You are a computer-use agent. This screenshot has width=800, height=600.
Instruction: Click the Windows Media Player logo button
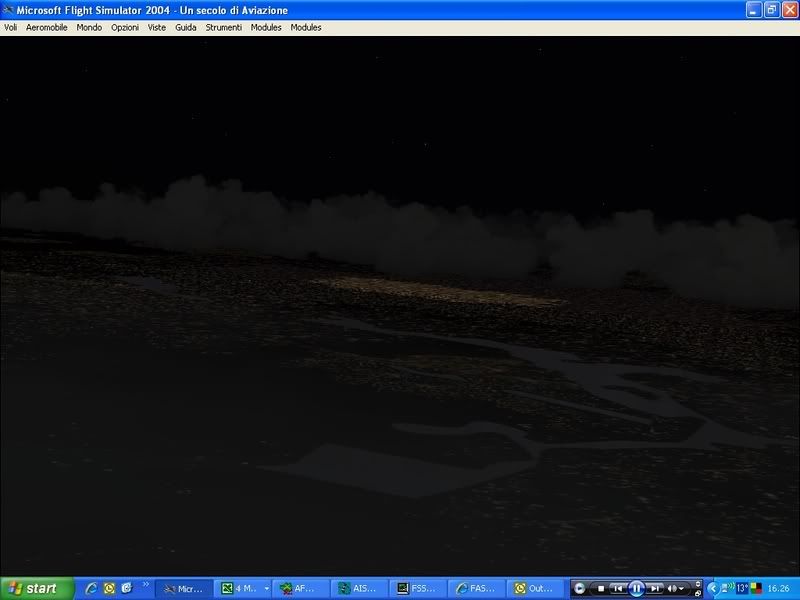click(x=579, y=588)
